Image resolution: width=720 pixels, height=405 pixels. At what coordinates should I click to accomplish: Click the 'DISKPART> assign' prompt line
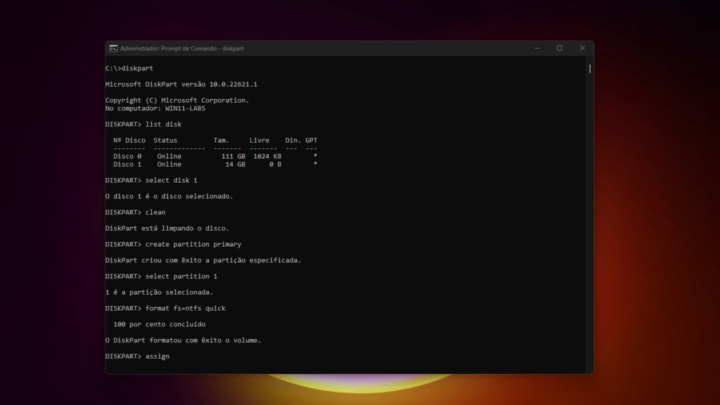137,356
